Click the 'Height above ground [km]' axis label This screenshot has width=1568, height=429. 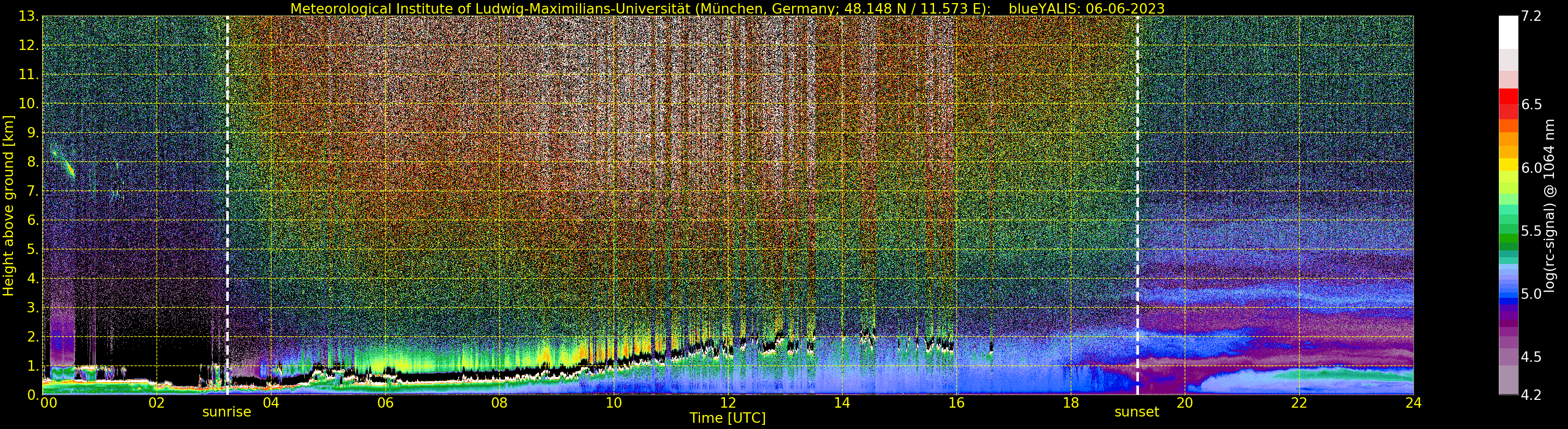click(x=8, y=205)
